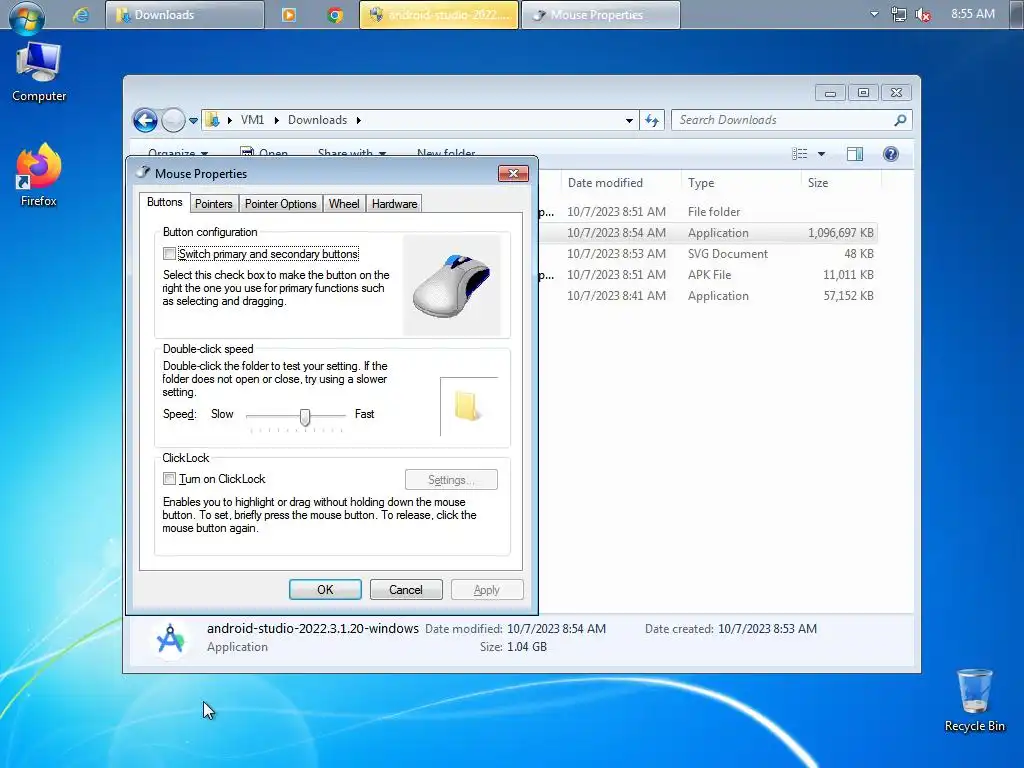Viewport: 1024px width, 768px height.
Task: Launch Internet Explorer from the taskbar
Action: (x=81, y=14)
